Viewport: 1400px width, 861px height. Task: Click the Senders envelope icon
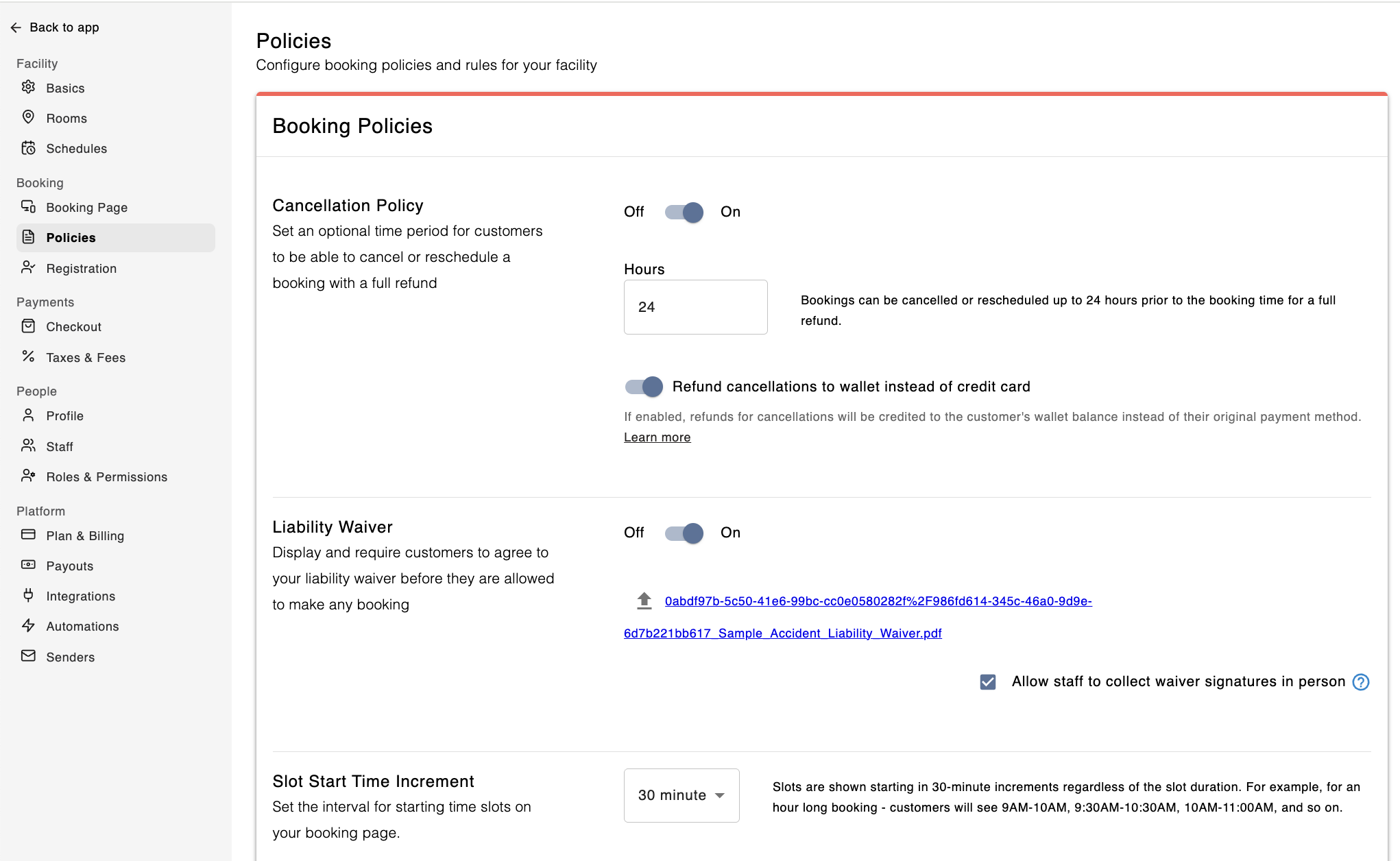tap(28, 656)
